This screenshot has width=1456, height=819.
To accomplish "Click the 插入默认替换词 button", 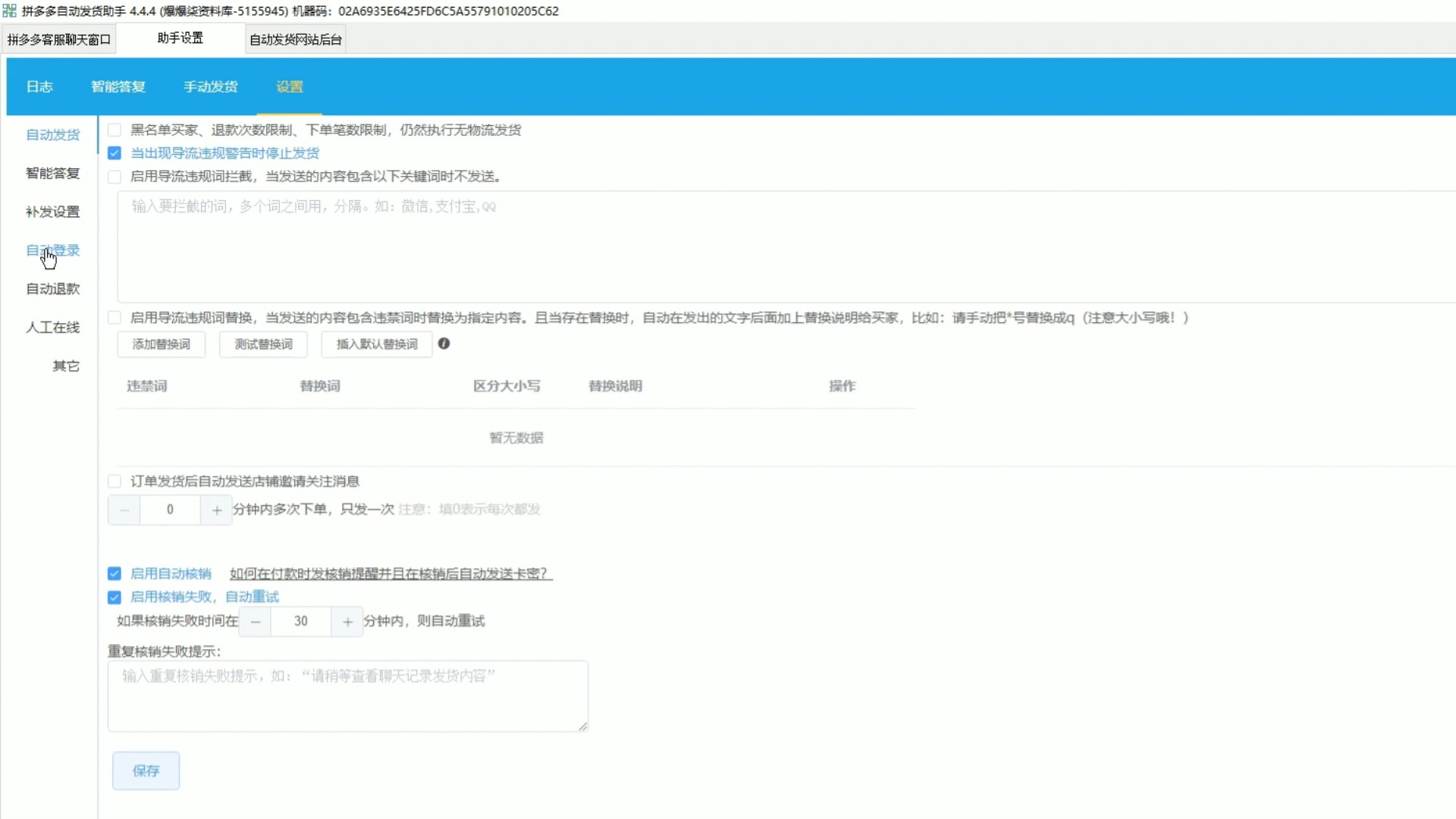I will tap(377, 344).
